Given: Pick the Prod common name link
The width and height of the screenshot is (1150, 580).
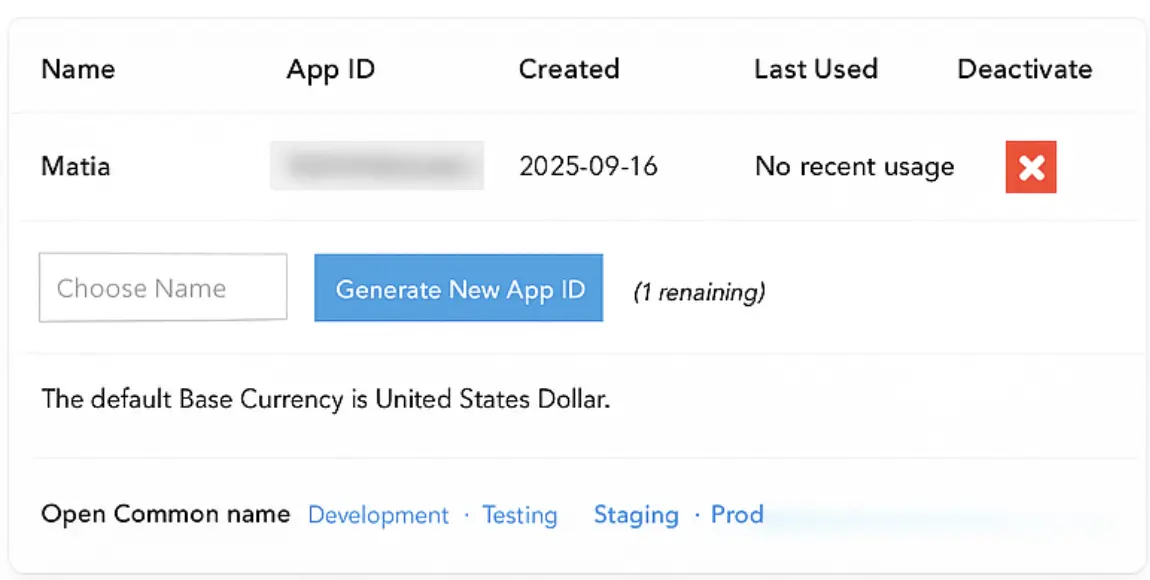Looking at the screenshot, I should pyautogui.click(x=737, y=515).
